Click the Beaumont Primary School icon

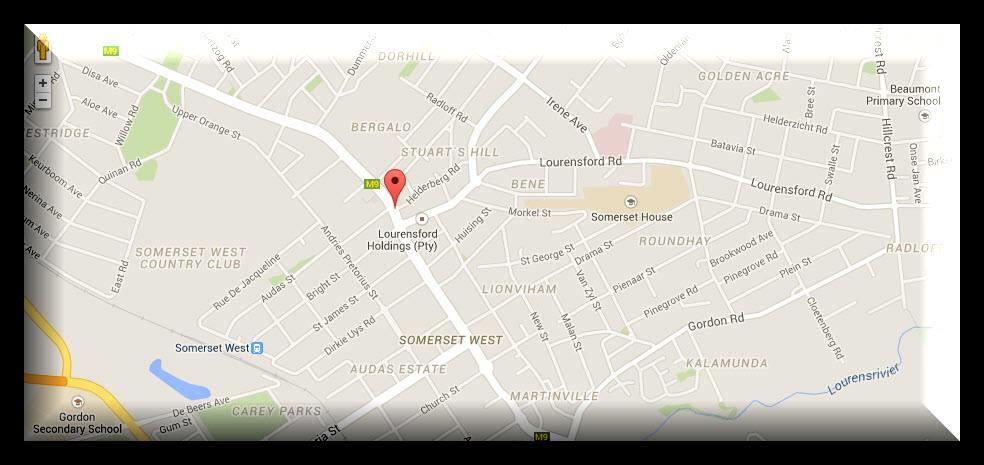coord(924,115)
